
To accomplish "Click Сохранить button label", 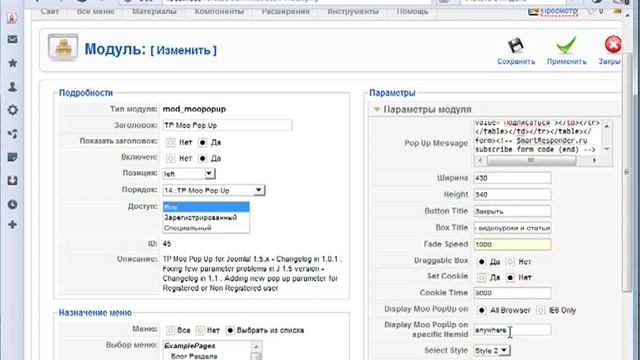I will [x=516, y=62].
